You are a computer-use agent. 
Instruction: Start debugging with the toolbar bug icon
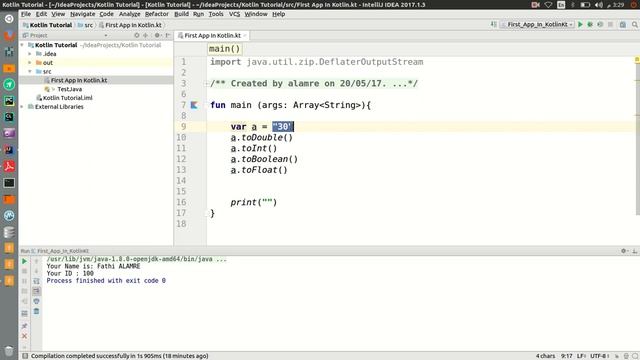click(590, 24)
